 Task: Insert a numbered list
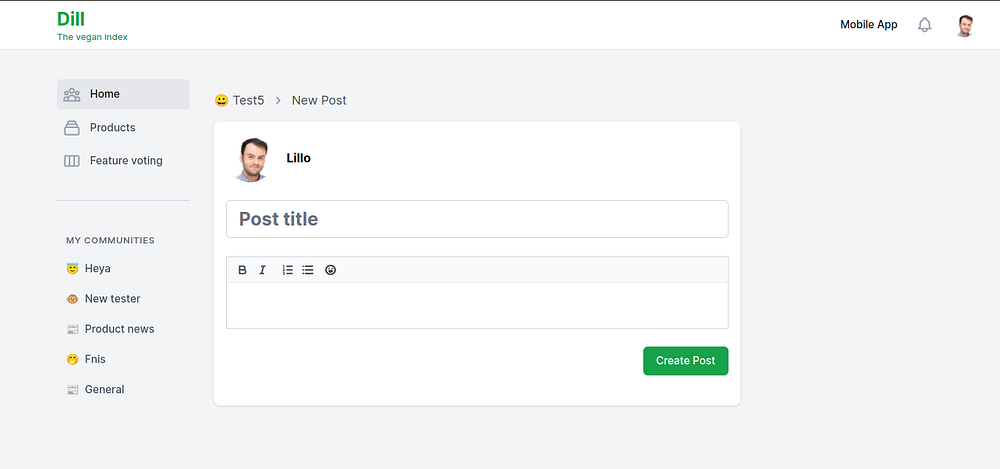[288, 270]
